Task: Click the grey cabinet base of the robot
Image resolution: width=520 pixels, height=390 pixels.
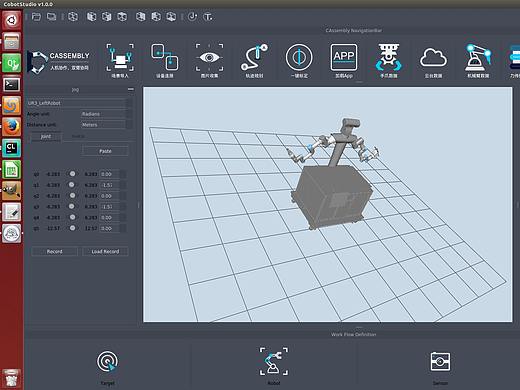Action: [x=332, y=197]
